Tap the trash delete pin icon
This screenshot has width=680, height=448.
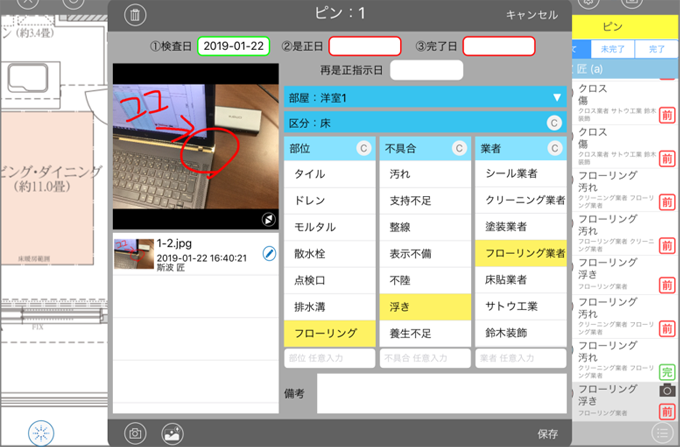pyautogui.click(x=135, y=15)
